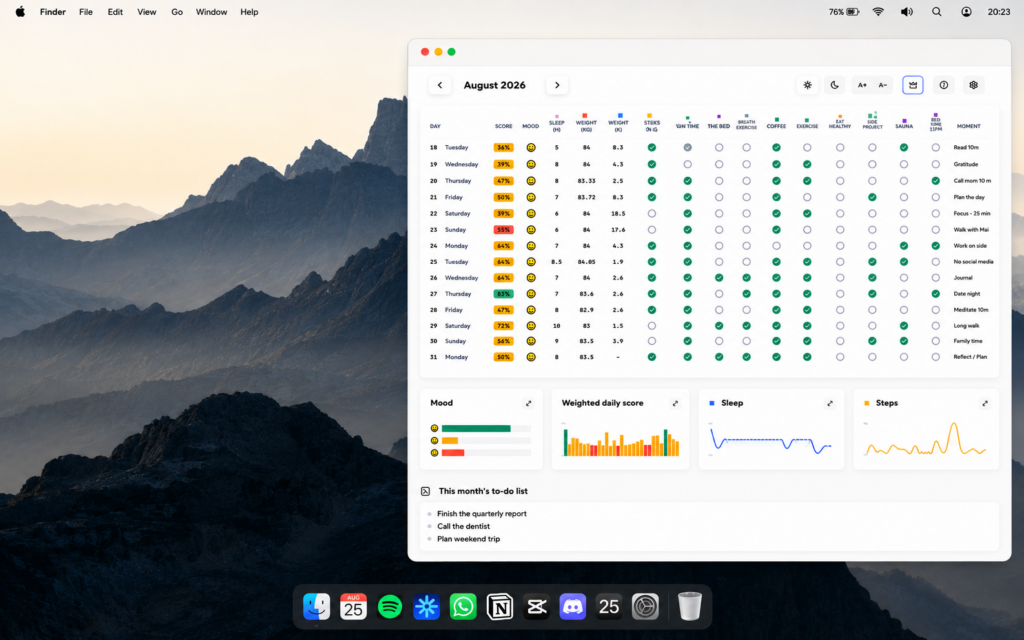This screenshot has width=1024, height=640.
Task: Open Spotlight search in the menu bar
Action: pyautogui.click(x=936, y=12)
